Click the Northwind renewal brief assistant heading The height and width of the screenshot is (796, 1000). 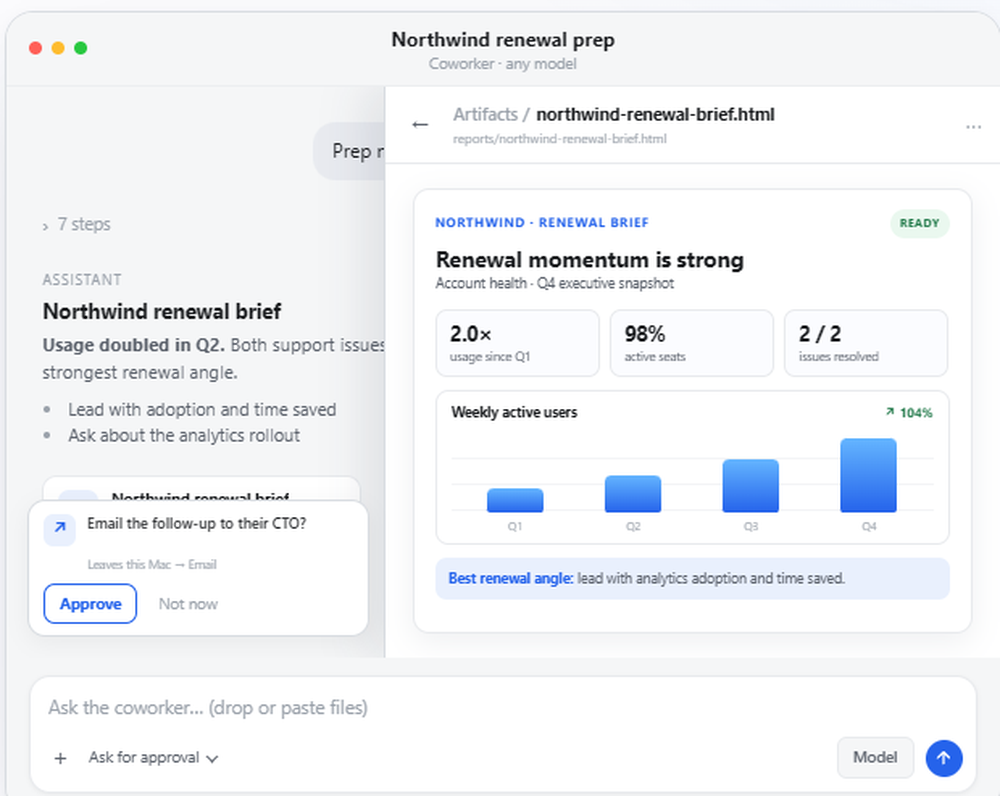[161, 311]
